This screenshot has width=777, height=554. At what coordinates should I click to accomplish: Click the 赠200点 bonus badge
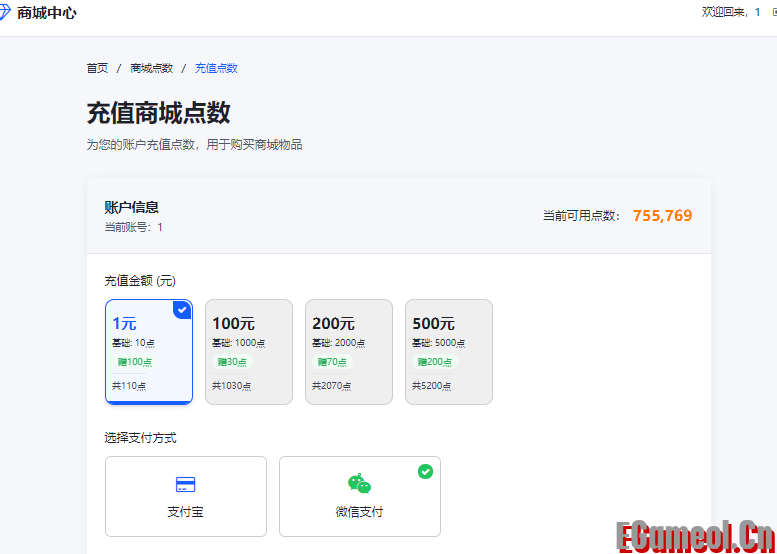click(x=434, y=362)
